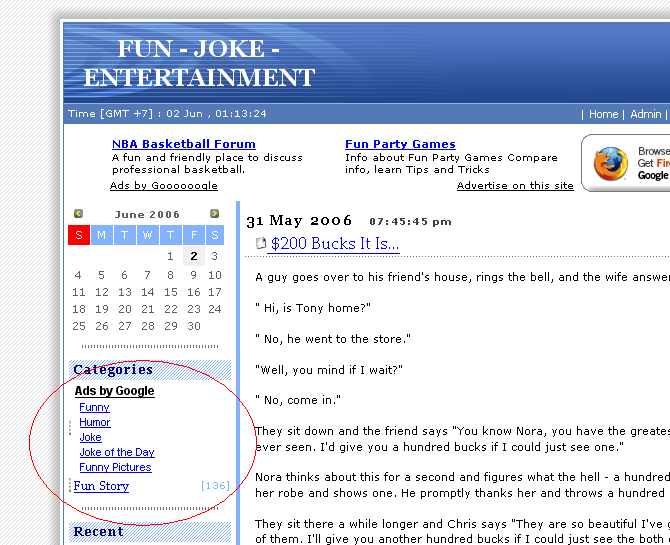Go to previous month in calendar
The image size is (670, 545).
click(x=78, y=213)
